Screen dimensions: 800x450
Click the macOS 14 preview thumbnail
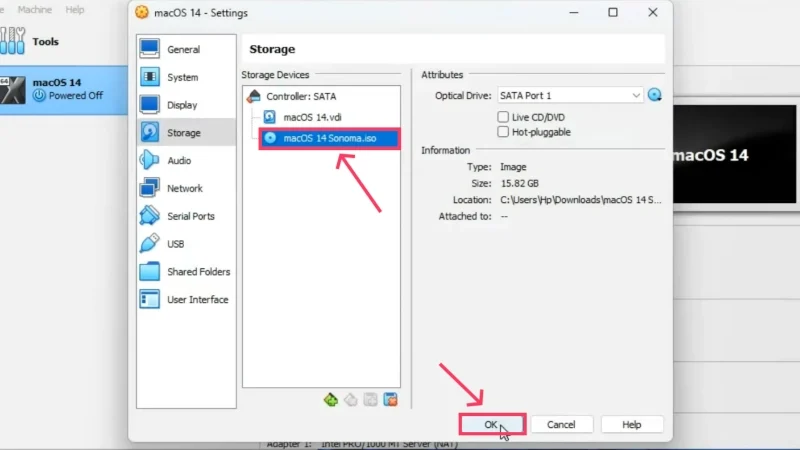(735, 154)
